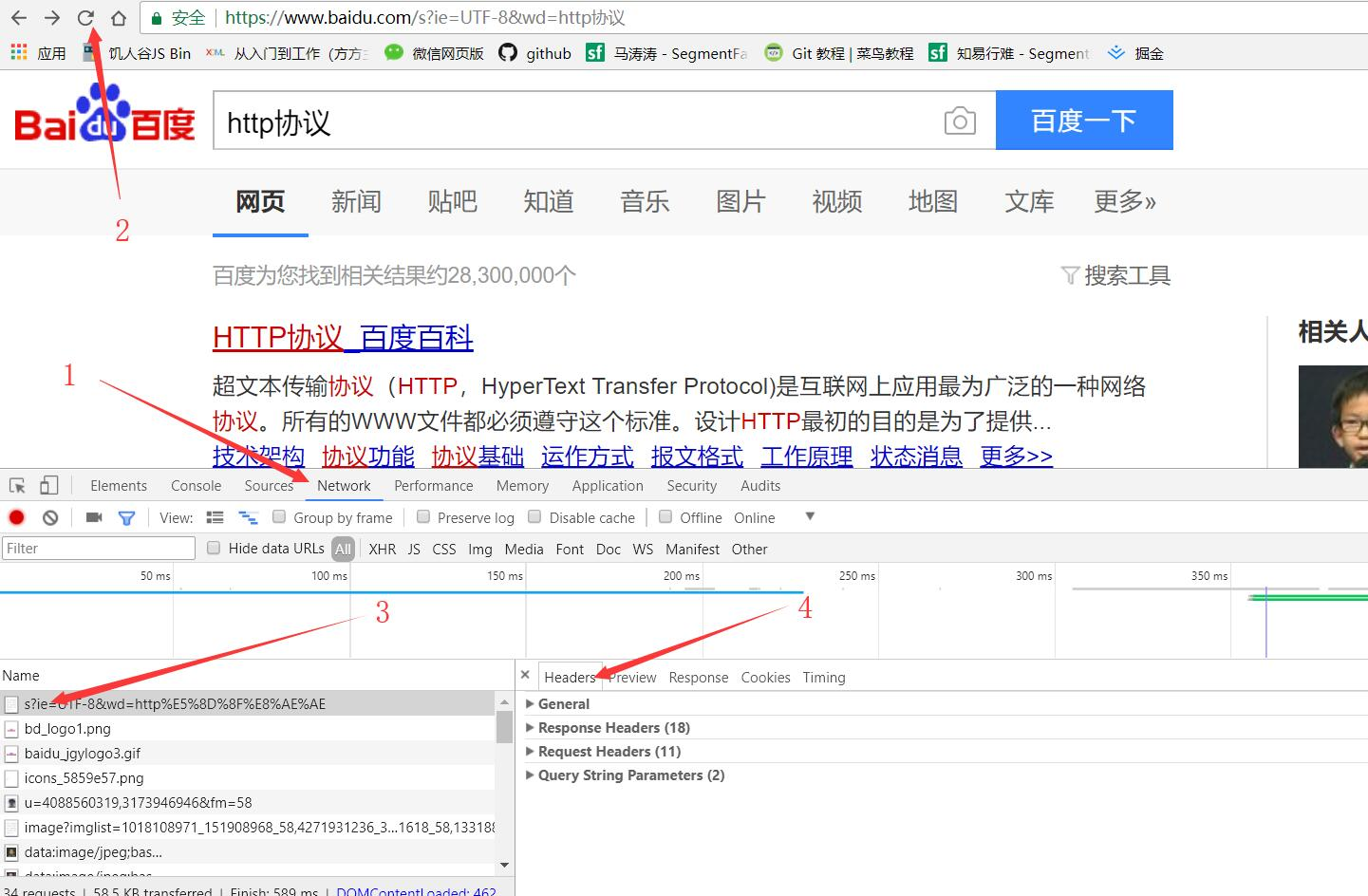Image resolution: width=1368 pixels, height=896 pixels.
Task: Open the 知易行难 - Segment bookmark
Action: click(1008, 53)
